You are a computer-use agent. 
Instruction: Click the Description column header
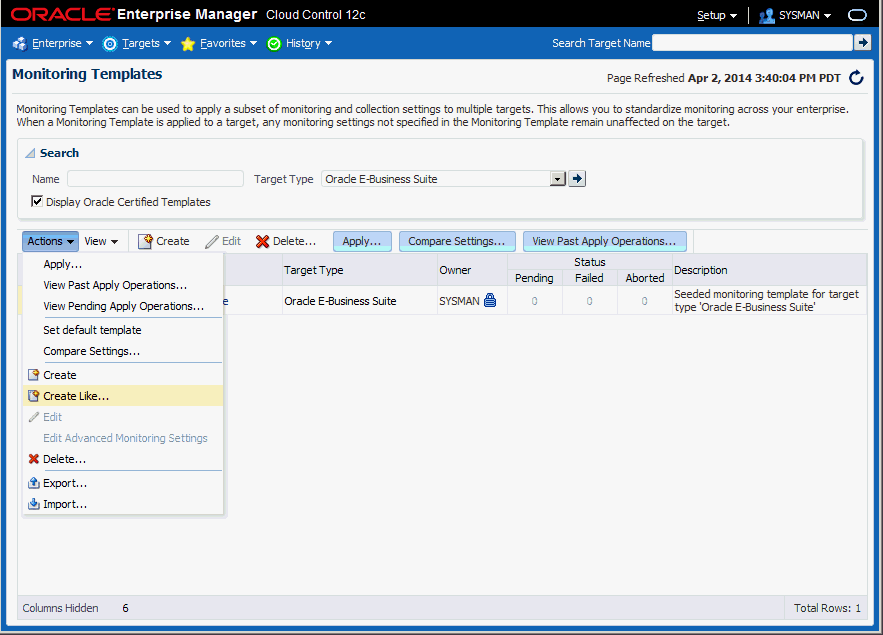click(769, 270)
